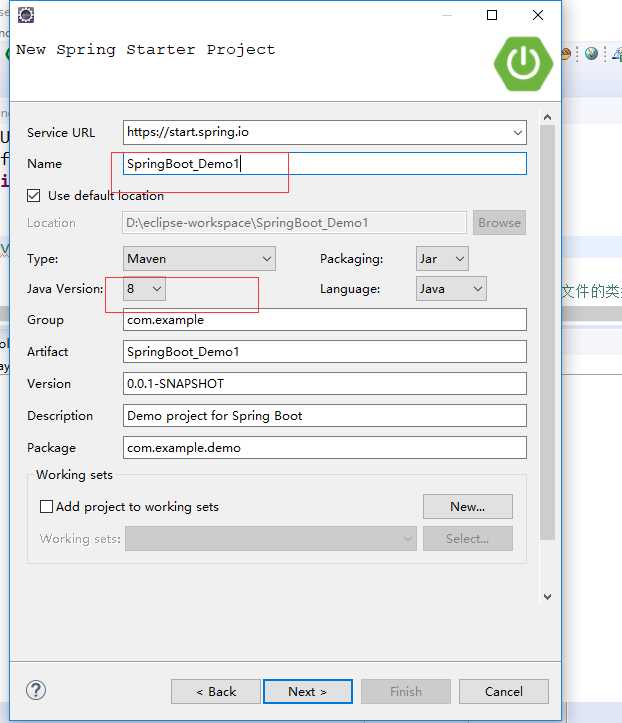The height and width of the screenshot is (723, 622).
Task: Click the vertical scrollbar thumb
Action: (x=547, y=332)
